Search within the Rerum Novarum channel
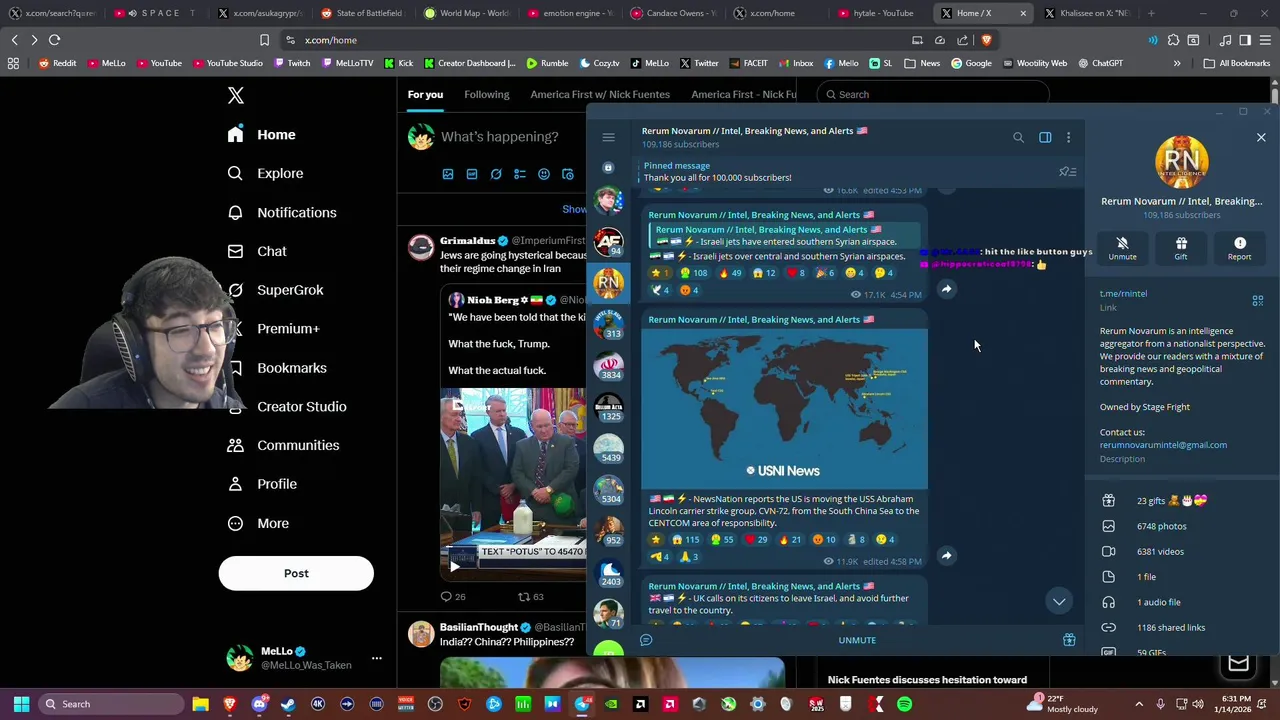1280x720 pixels. (1018, 137)
